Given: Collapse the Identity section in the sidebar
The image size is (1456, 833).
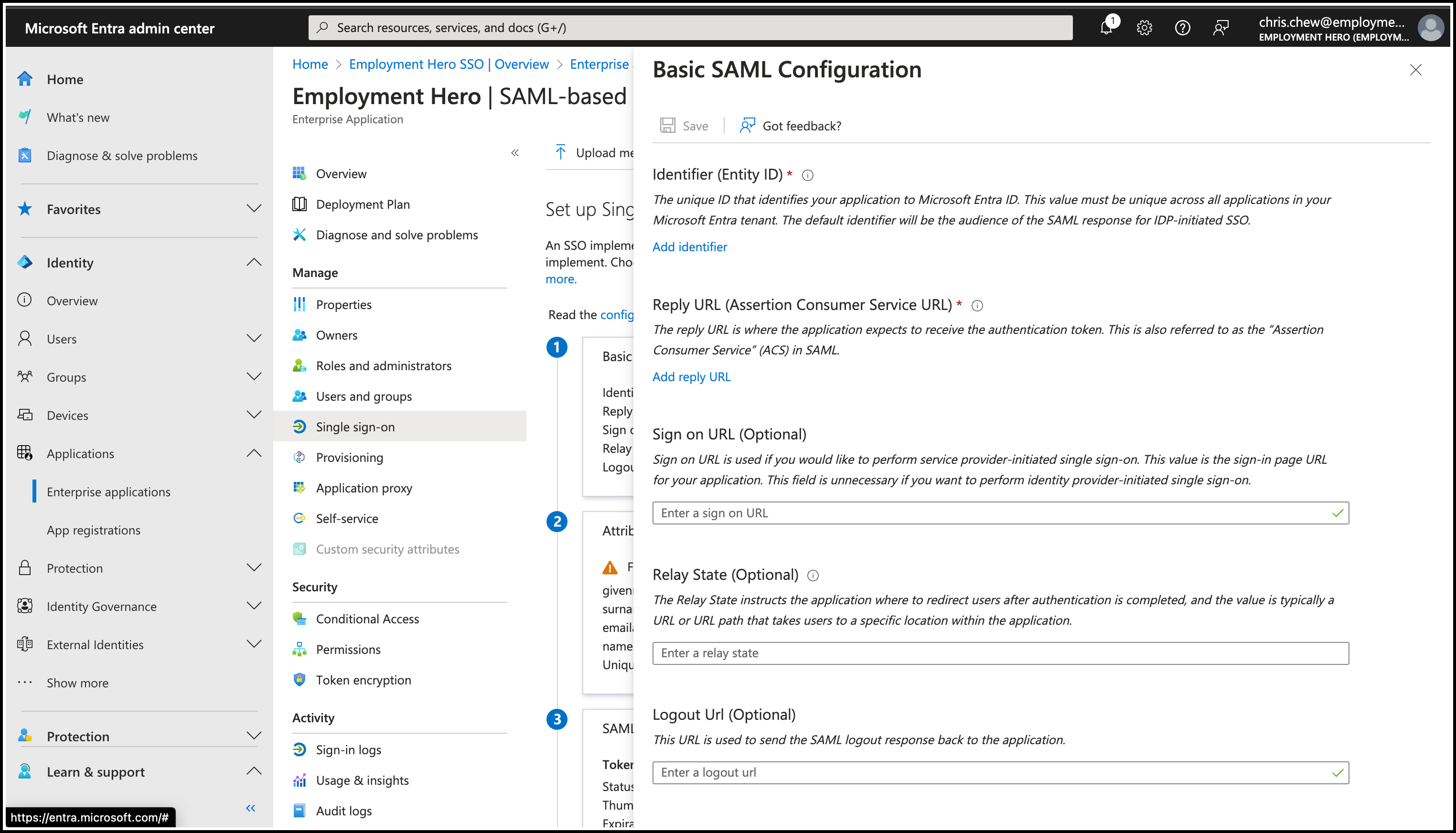Looking at the screenshot, I should 254,262.
